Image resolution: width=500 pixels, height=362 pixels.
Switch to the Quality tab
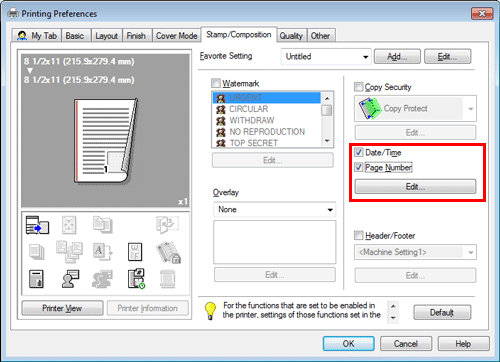click(291, 36)
